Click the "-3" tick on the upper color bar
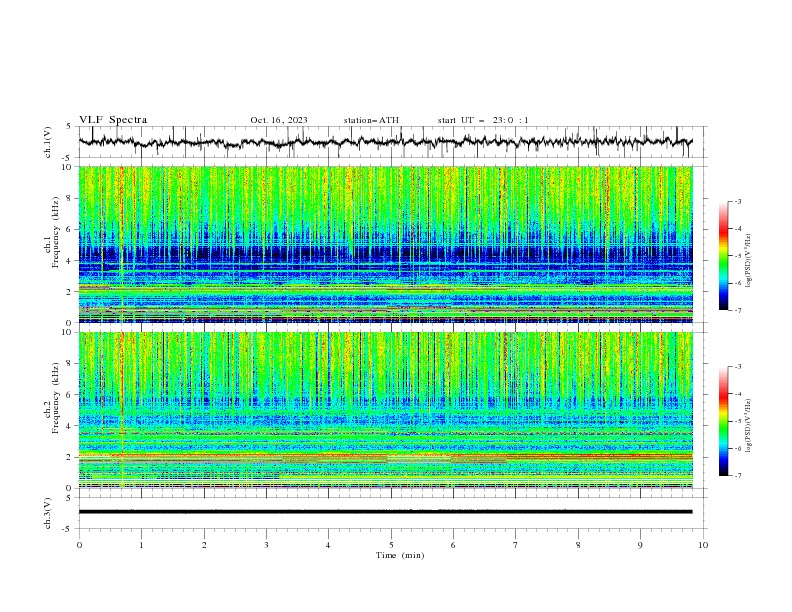Screen dimensions: 792x612 [738, 201]
